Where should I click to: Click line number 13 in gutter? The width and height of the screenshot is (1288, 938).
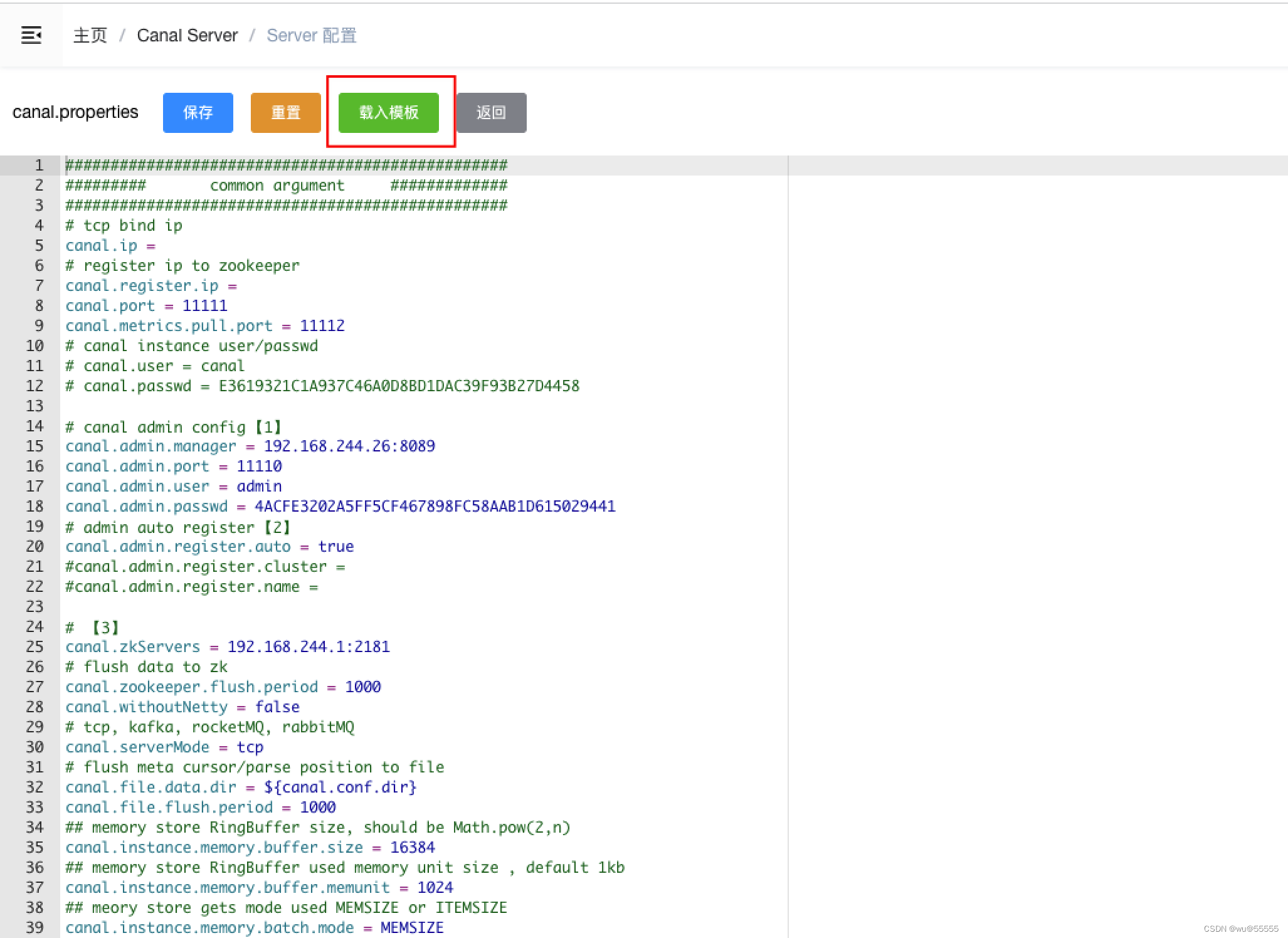[x=35, y=406]
